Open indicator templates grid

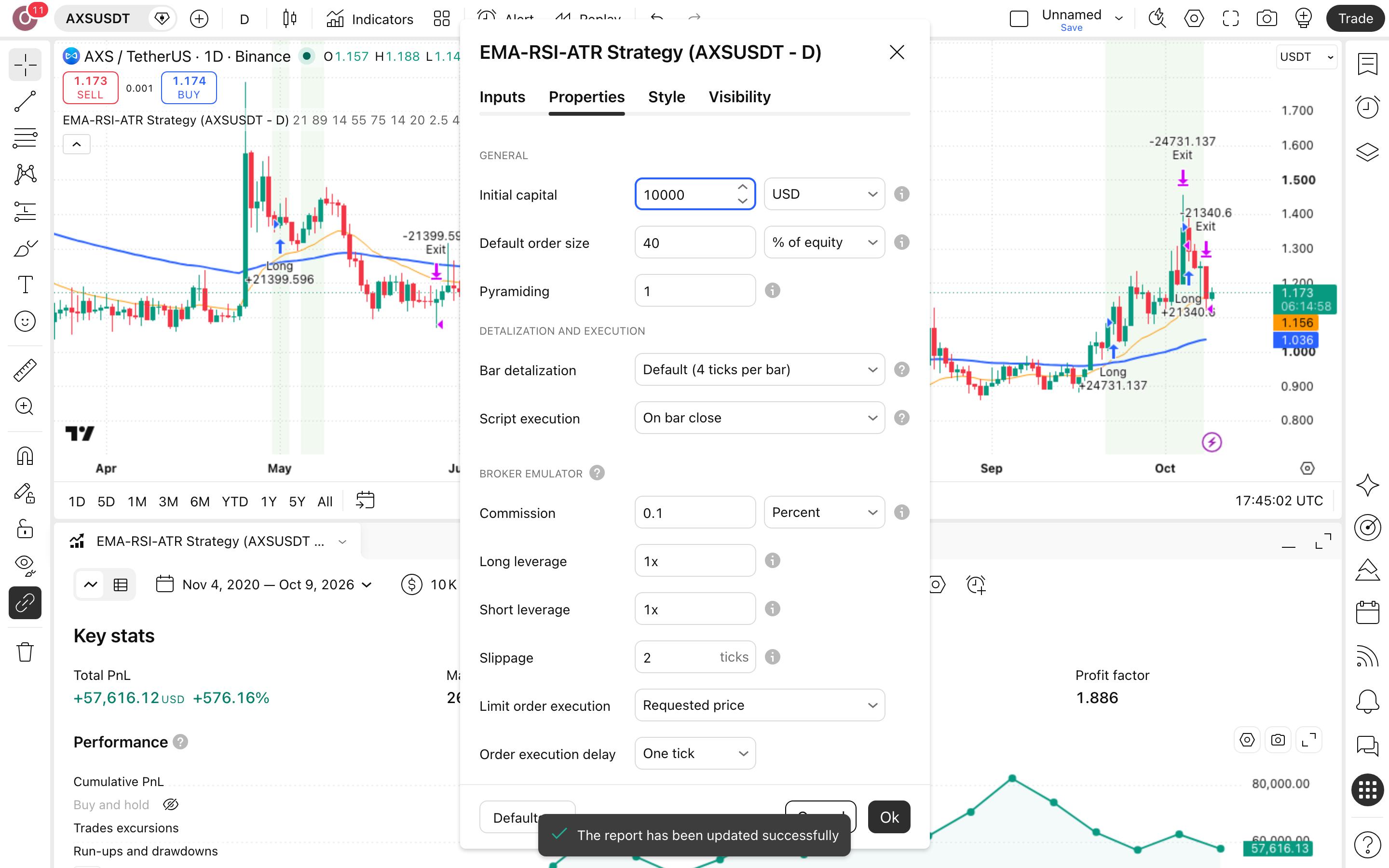[x=441, y=19]
